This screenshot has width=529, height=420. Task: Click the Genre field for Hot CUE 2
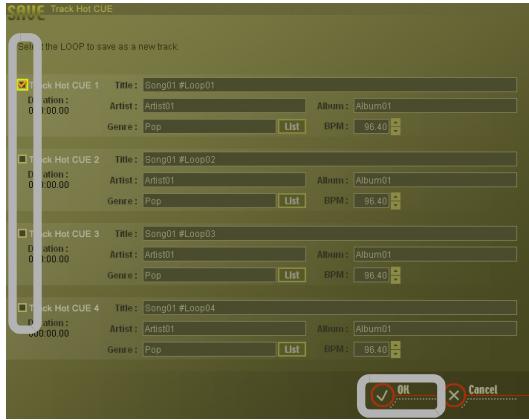(210, 201)
